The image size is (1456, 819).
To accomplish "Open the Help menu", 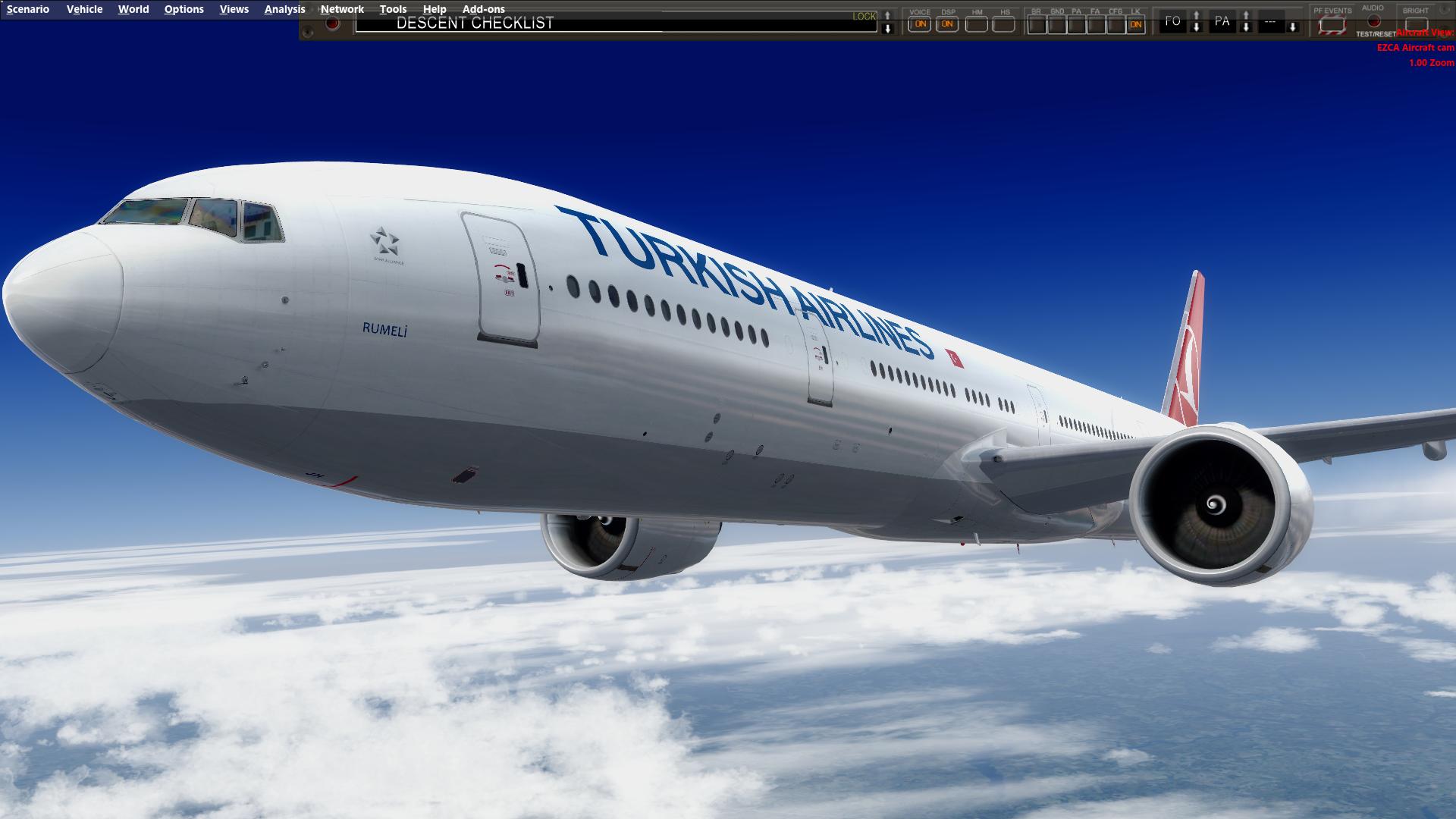I will tap(435, 9).
